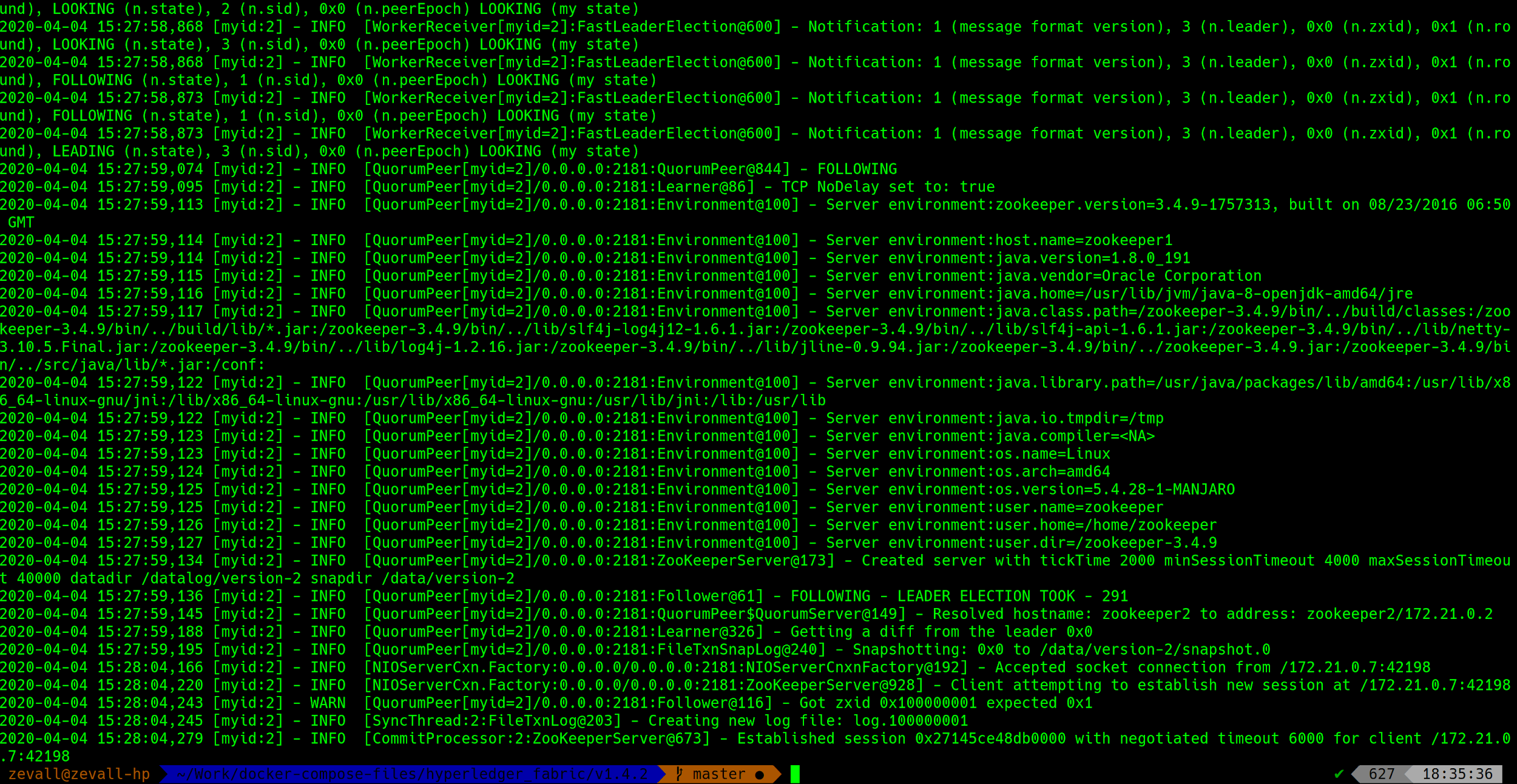Screen dimensions: 1517x784
Task: Click the green checkmark status icon
Action: 1339,774
